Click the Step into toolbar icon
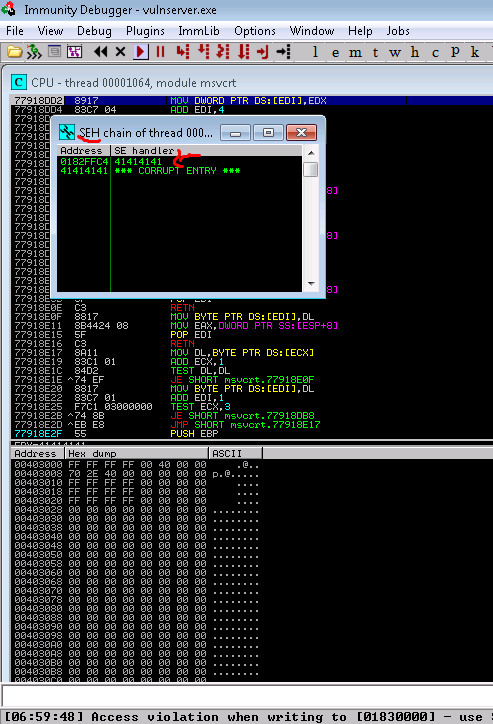The width and height of the screenshot is (493, 724). (183, 52)
